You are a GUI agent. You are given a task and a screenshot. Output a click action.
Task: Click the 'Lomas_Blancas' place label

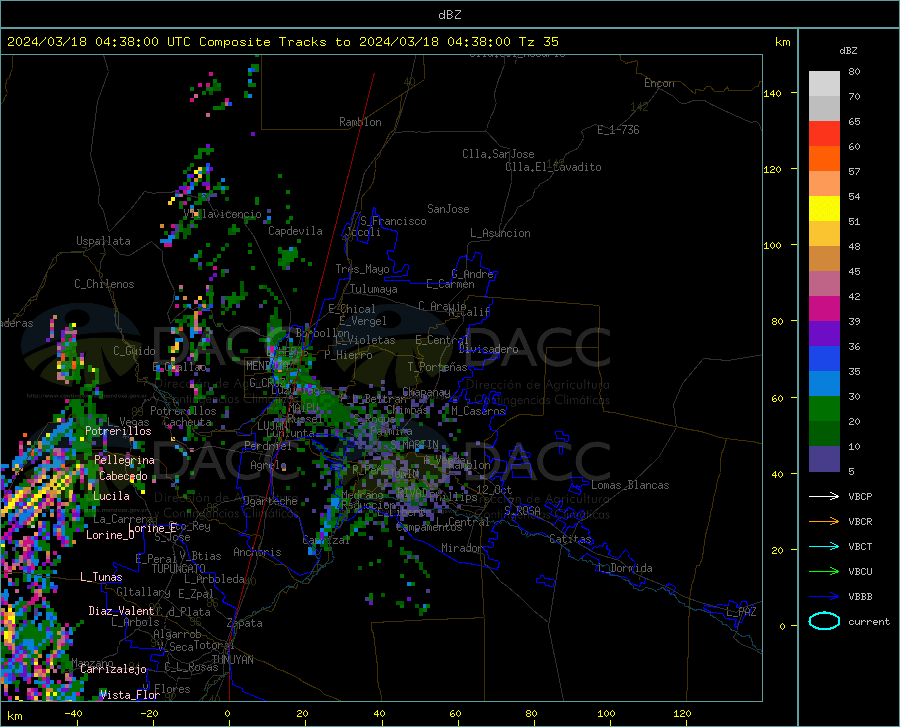(630, 485)
